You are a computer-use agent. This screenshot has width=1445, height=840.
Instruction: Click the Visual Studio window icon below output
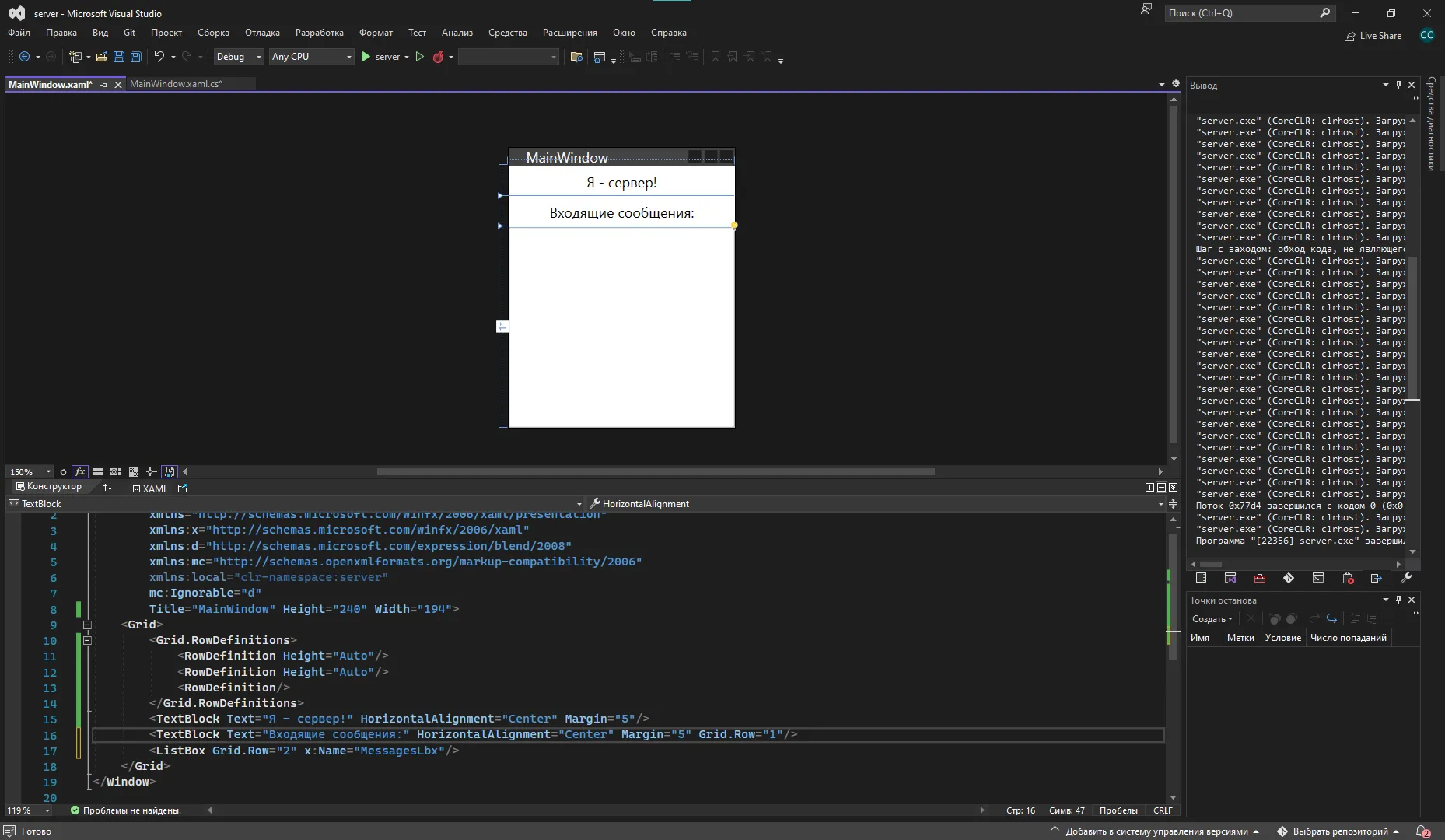pyautogui.click(x=1230, y=578)
